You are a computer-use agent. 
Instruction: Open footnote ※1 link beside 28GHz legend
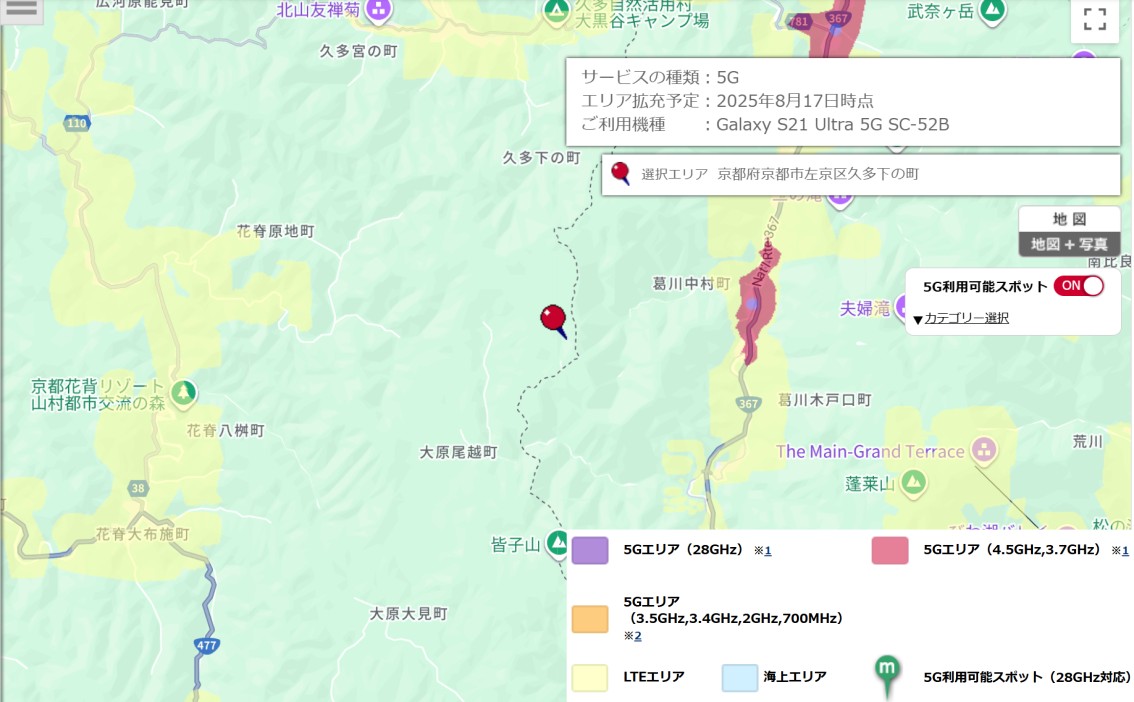767,551
